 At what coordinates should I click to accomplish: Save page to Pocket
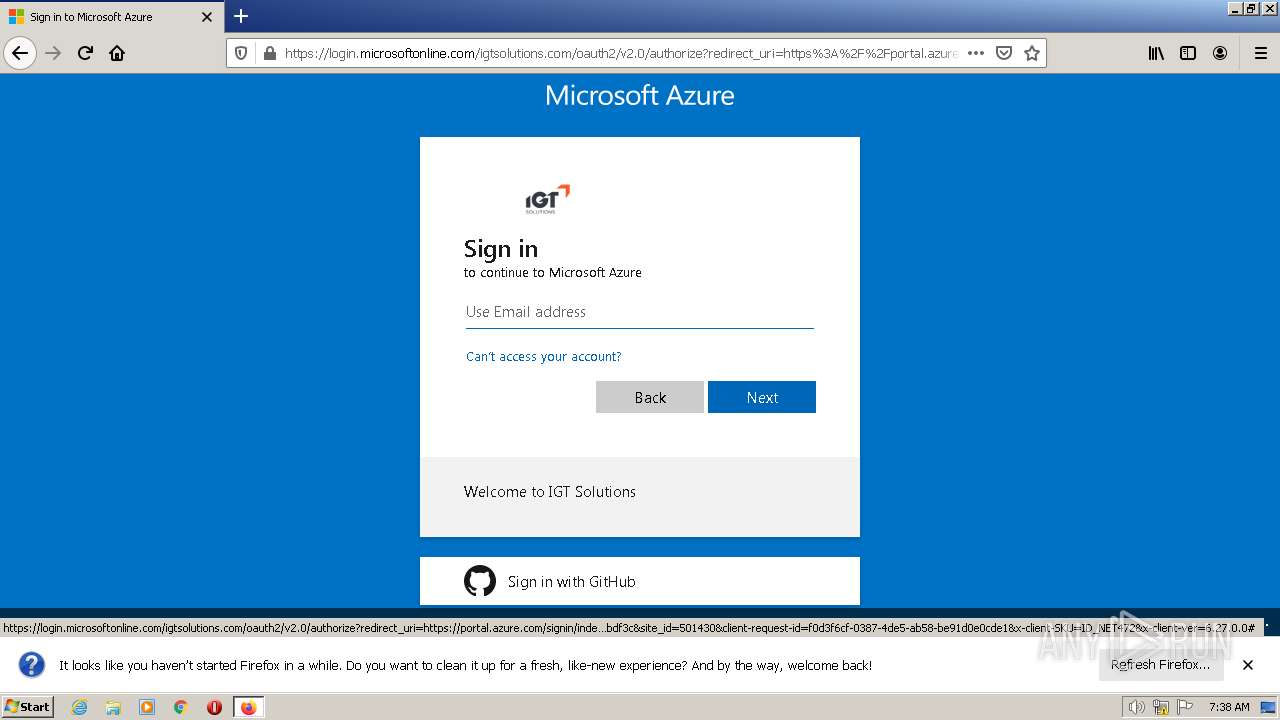(x=1004, y=53)
